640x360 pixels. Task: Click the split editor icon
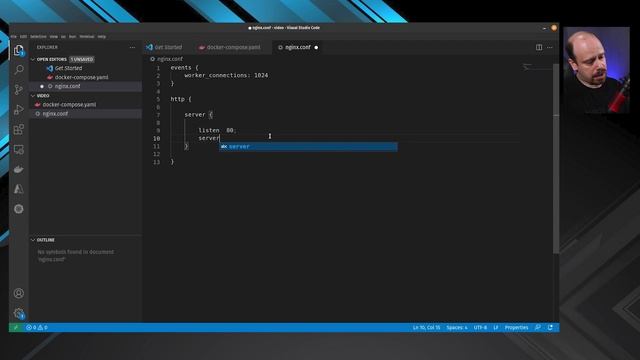[x=539, y=47]
